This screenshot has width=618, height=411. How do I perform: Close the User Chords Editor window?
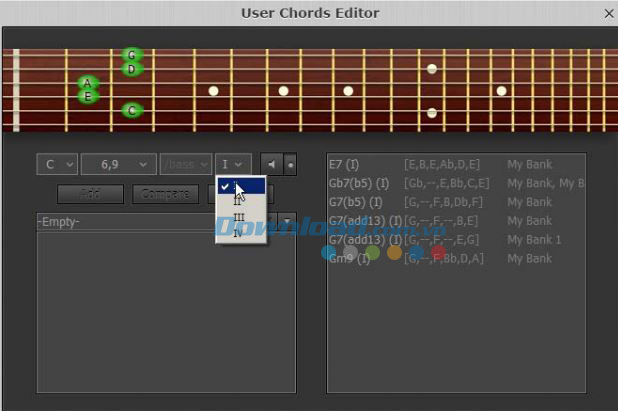click(x=609, y=13)
